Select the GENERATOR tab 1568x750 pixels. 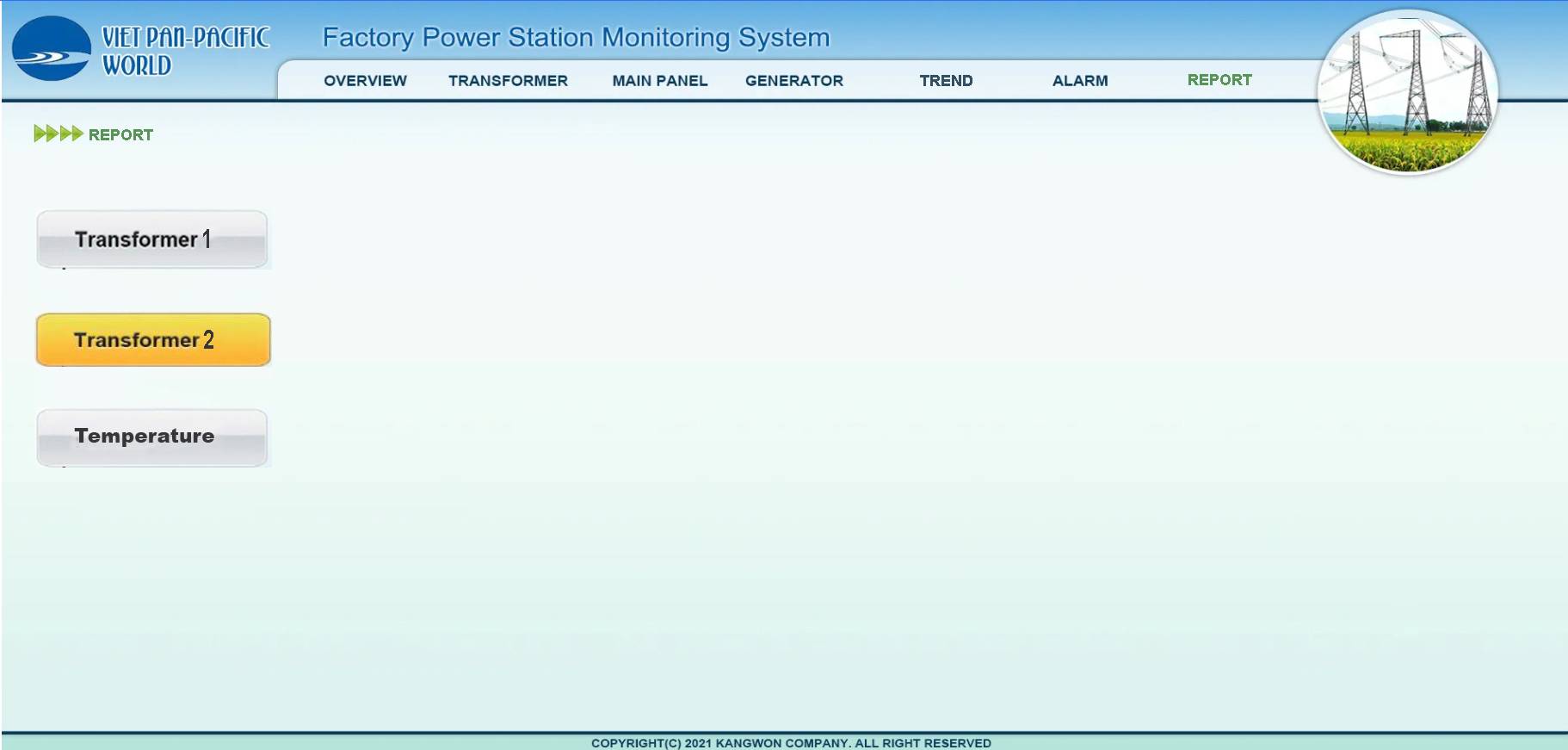[x=793, y=81]
